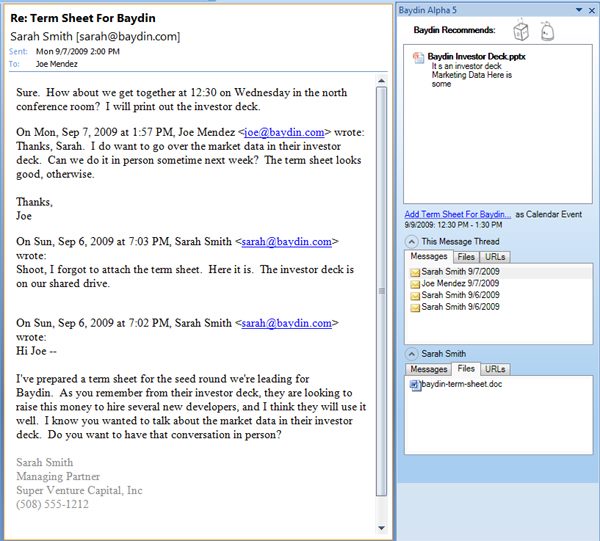Select URLs tab in This Message Thread
600x541 pixels.
coord(495,257)
